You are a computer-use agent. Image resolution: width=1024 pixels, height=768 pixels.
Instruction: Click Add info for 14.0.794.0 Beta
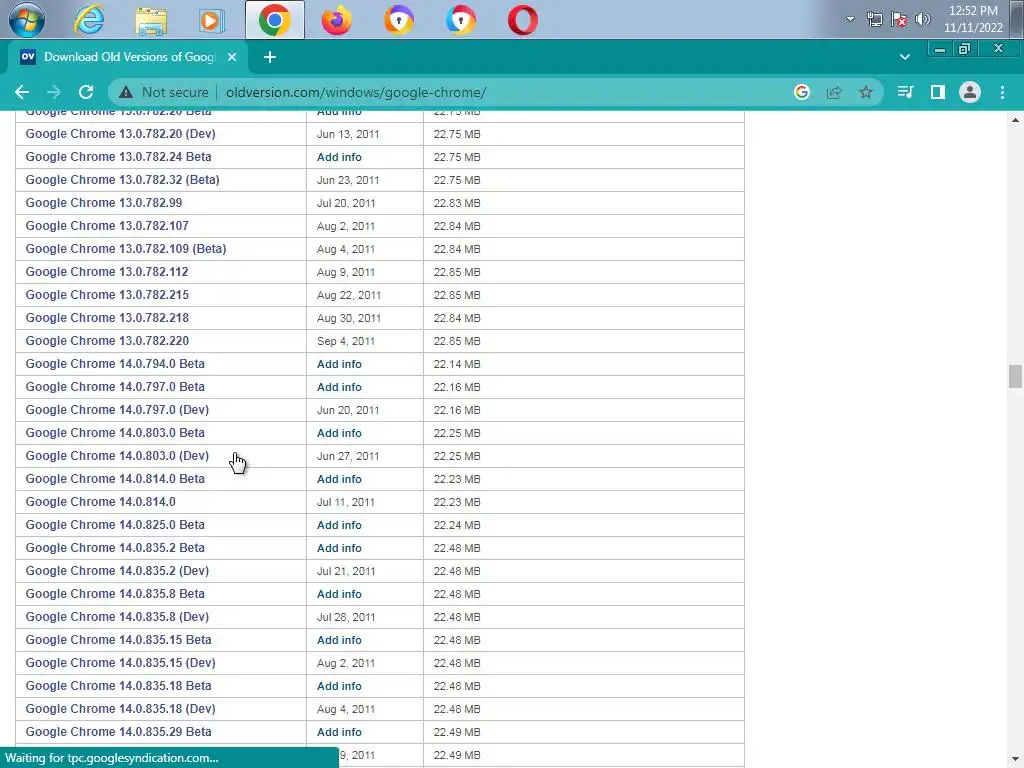coord(339,364)
